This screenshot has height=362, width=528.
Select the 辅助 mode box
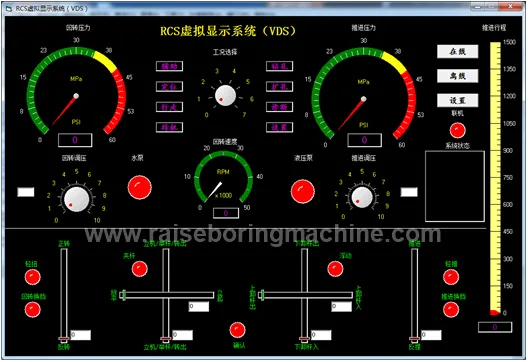pos(169,66)
